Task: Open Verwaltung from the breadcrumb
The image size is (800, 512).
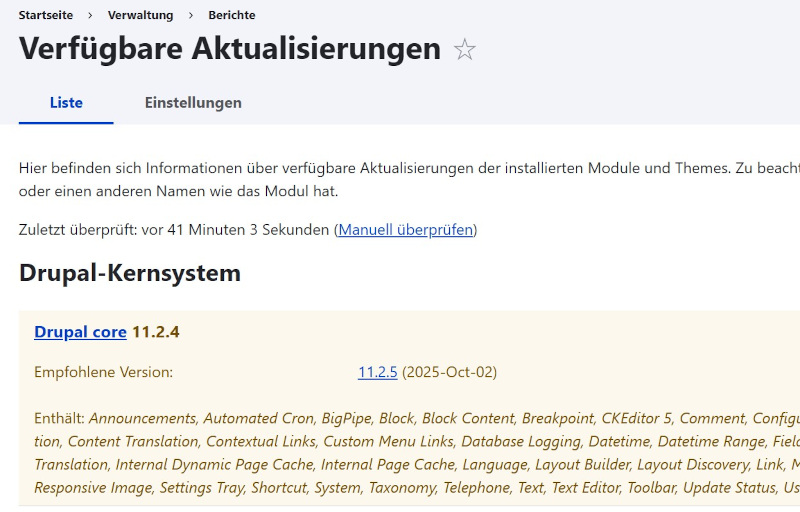Action: [x=140, y=15]
